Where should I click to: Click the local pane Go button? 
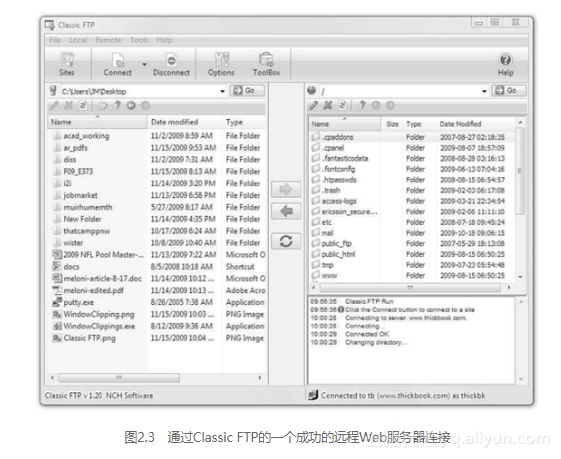247,91
